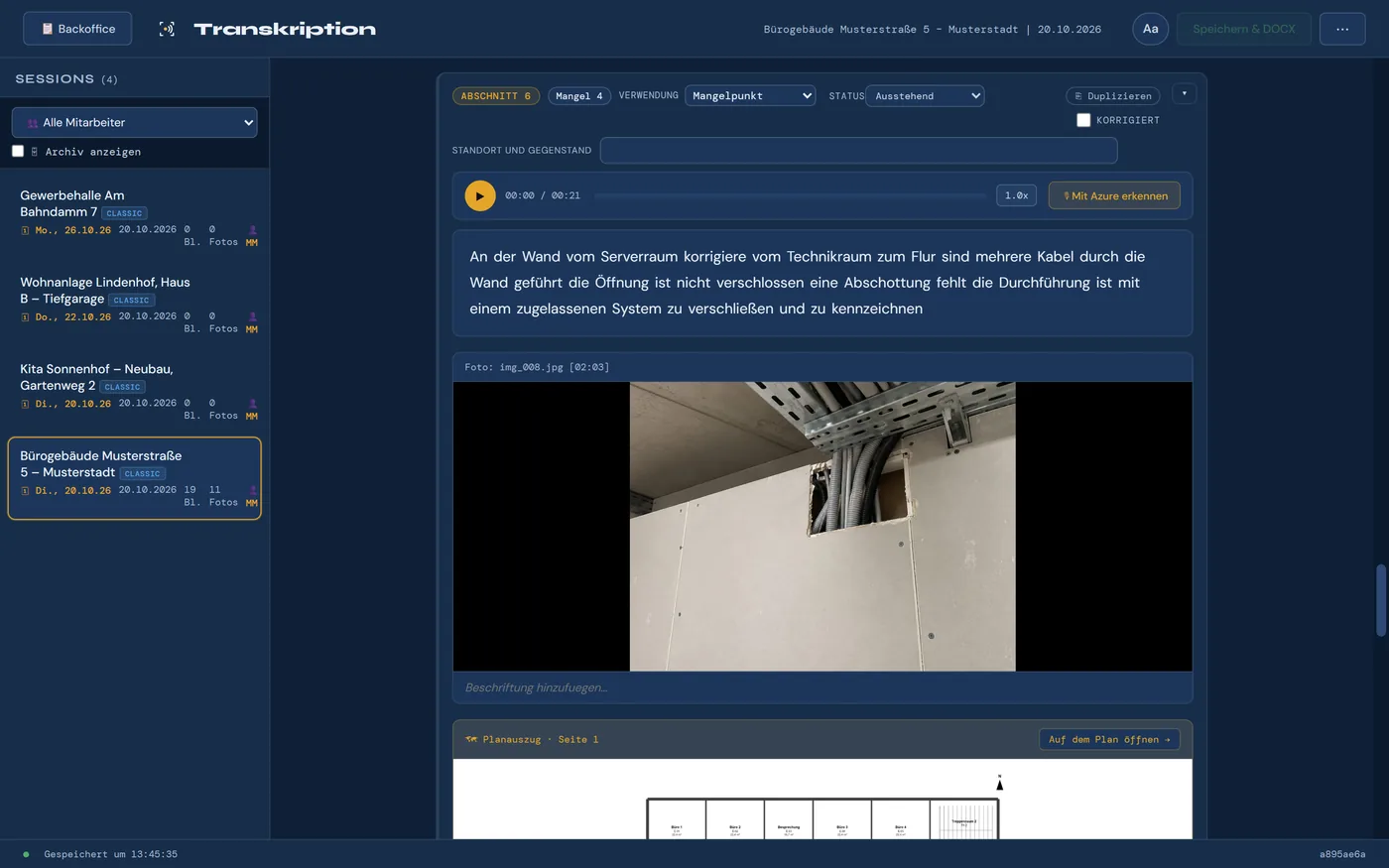The width and height of the screenshot is (1389, 868).
Task: Click the map icon beside Planauszug
Action: (471, 739)
